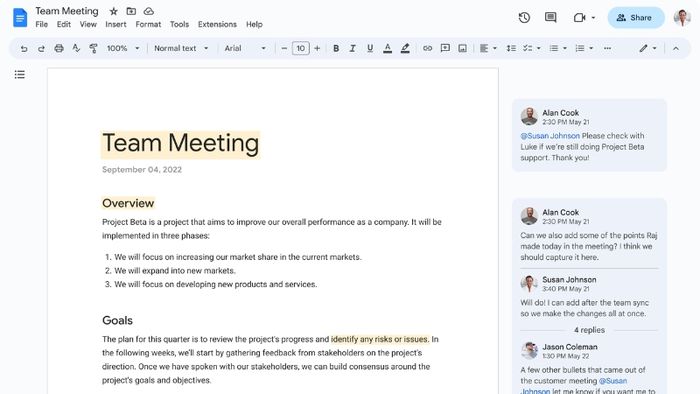
Task: Star the Team Meeting document
Action: pos(113,11)
